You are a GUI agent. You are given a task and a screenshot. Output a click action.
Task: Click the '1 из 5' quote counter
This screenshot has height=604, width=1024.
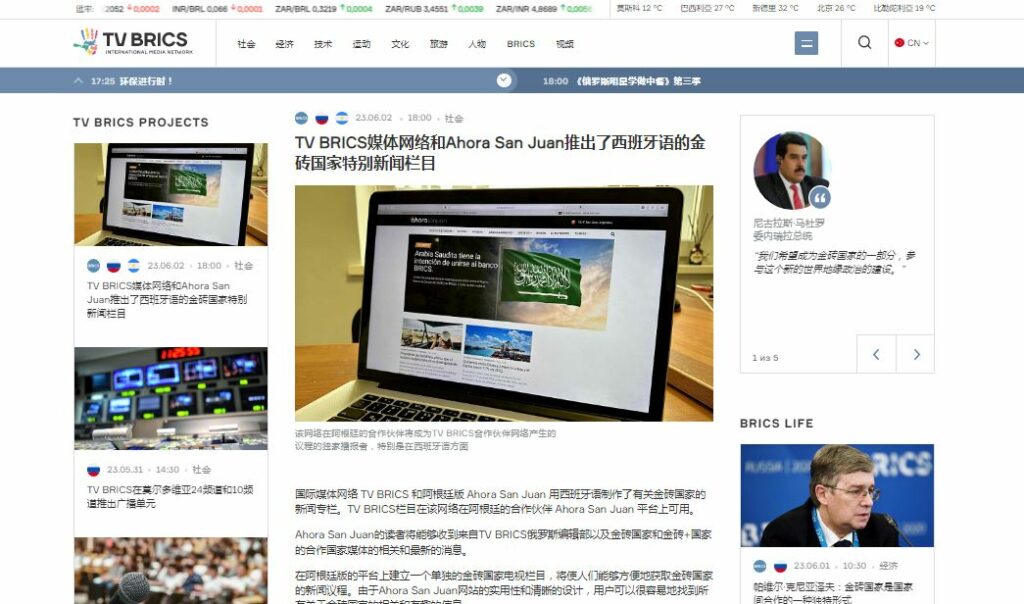pos(765,358)
